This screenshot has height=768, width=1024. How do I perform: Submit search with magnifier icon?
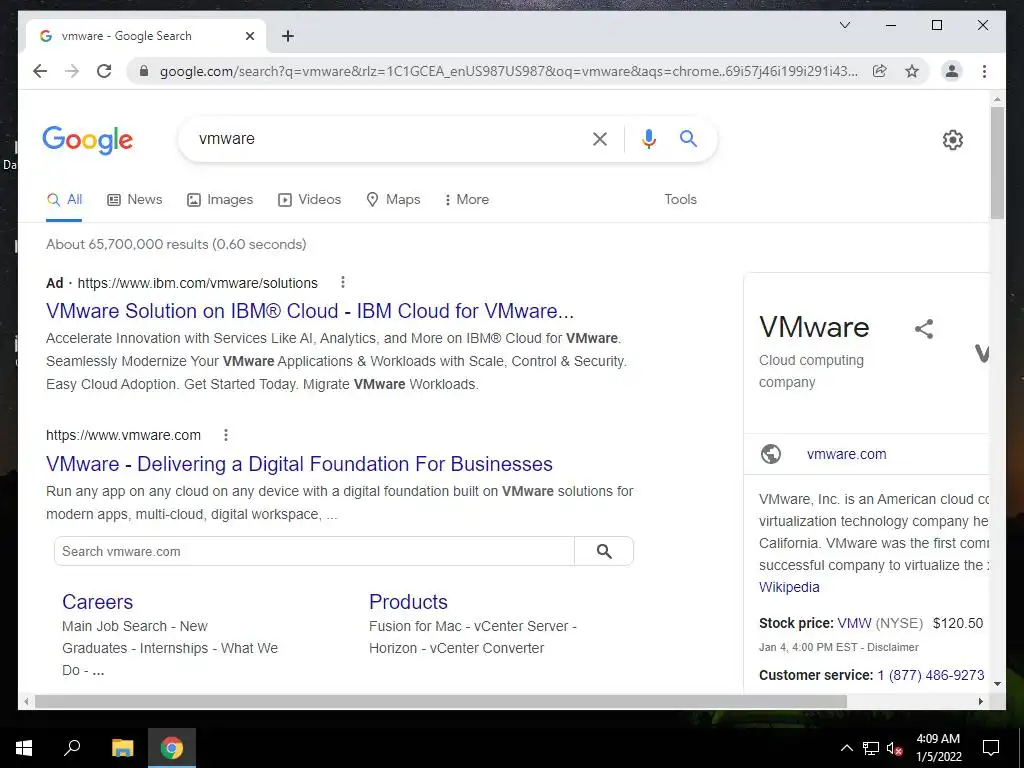coord(688,138)
